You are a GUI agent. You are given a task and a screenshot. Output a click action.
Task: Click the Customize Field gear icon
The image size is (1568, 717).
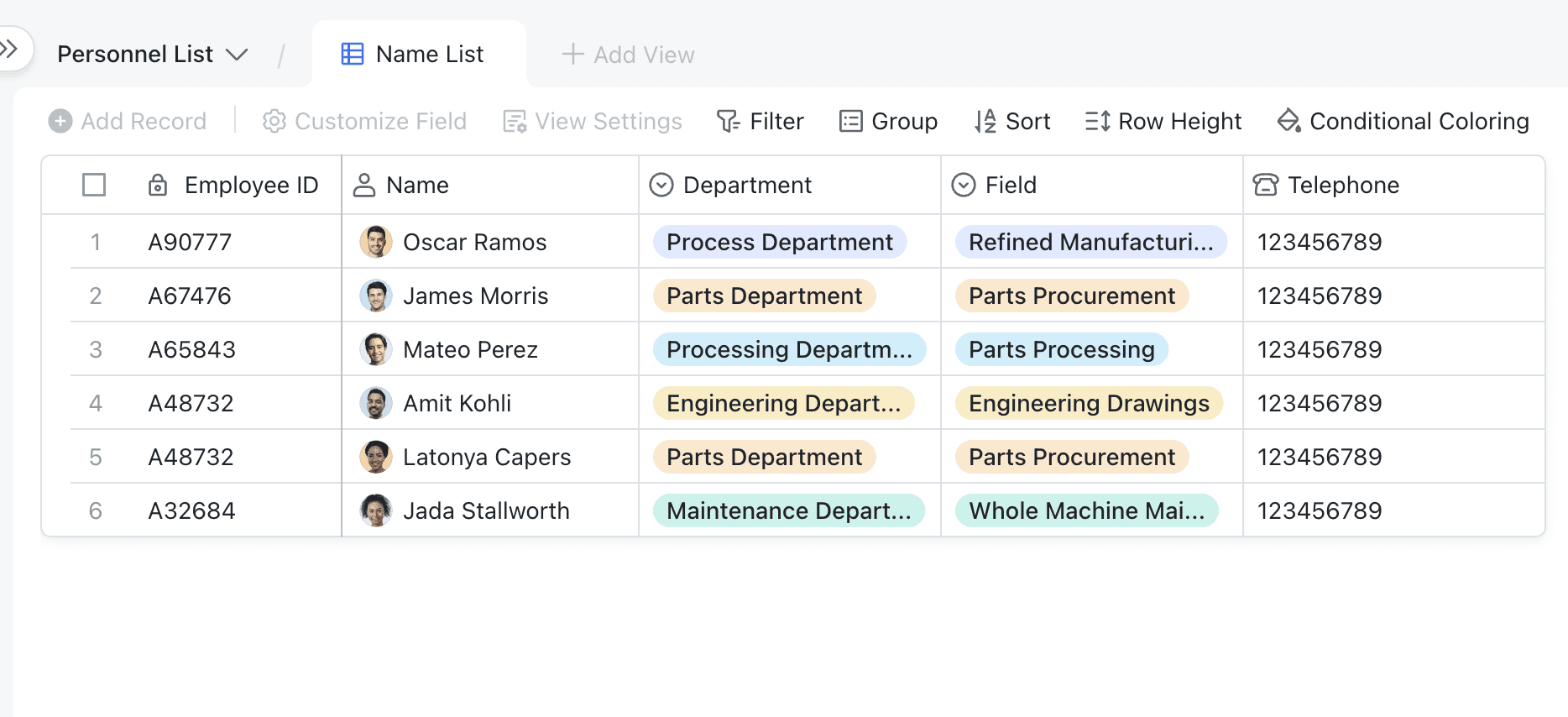274,122
